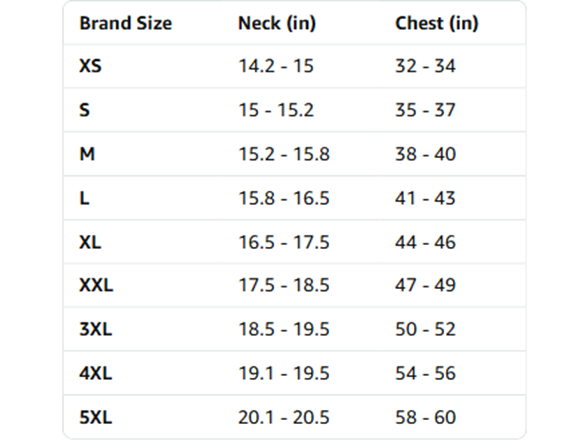Click the neck value 20.1 - 20.5
The height and width of the screenshot is (441, 588).
tap(284, 417)
